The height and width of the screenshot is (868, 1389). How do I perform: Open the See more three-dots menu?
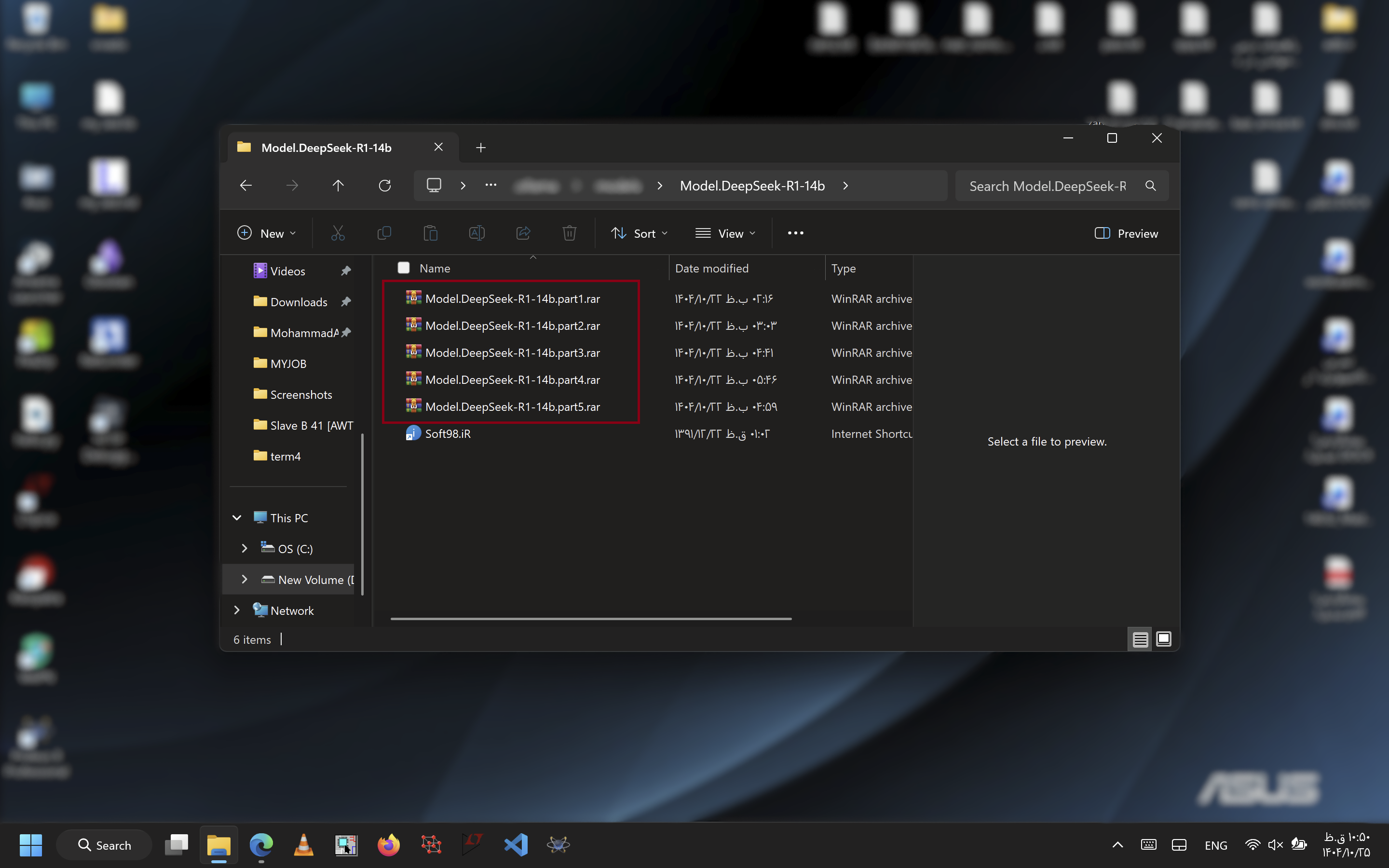tap(795, 233)
